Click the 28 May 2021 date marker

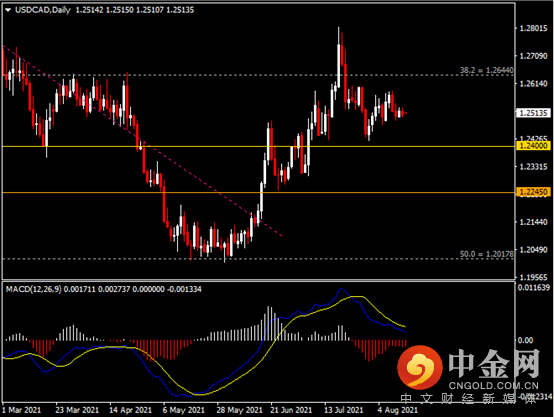click(x=239, y=410)
